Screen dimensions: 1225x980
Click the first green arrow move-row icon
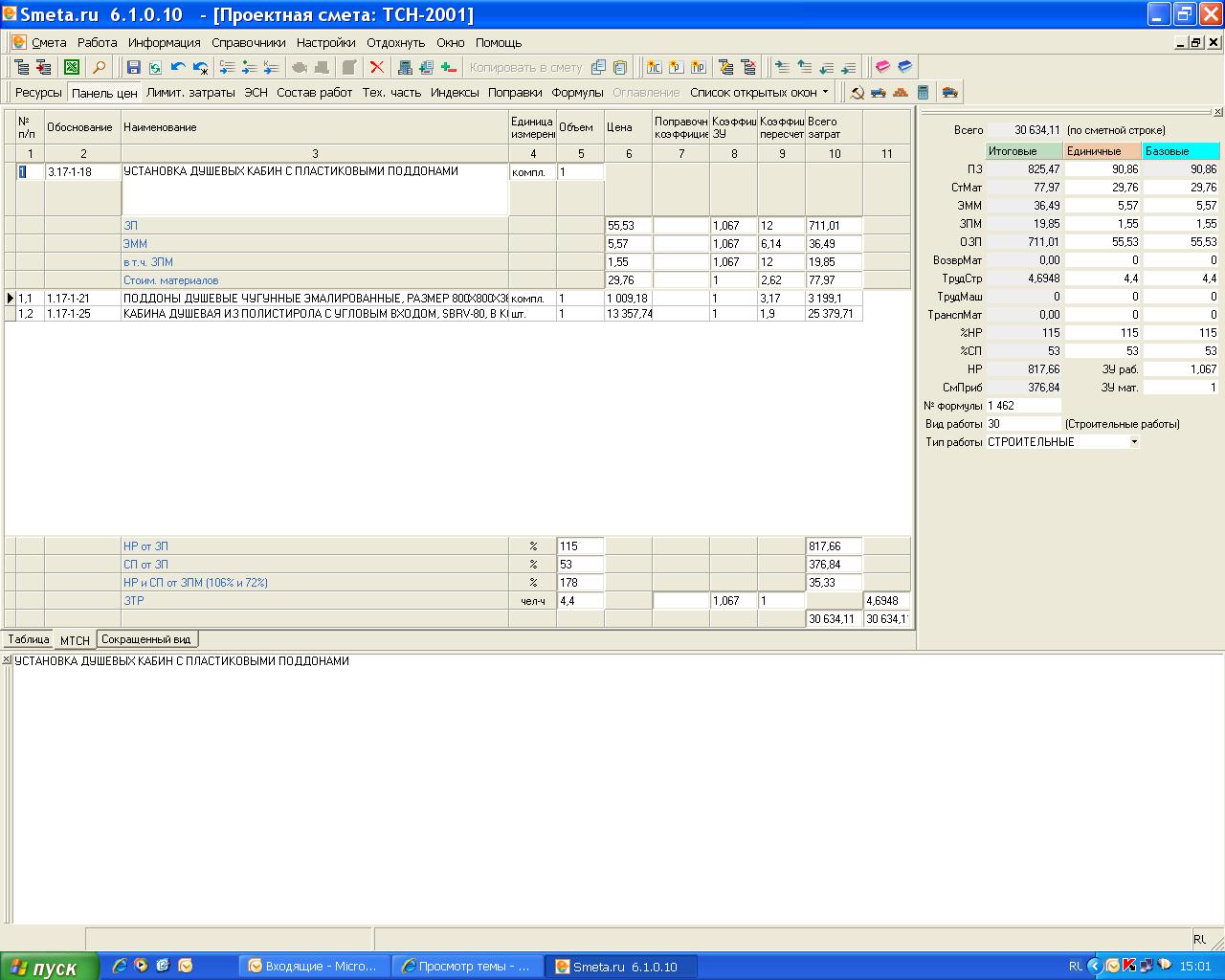(x=783, y=67)
